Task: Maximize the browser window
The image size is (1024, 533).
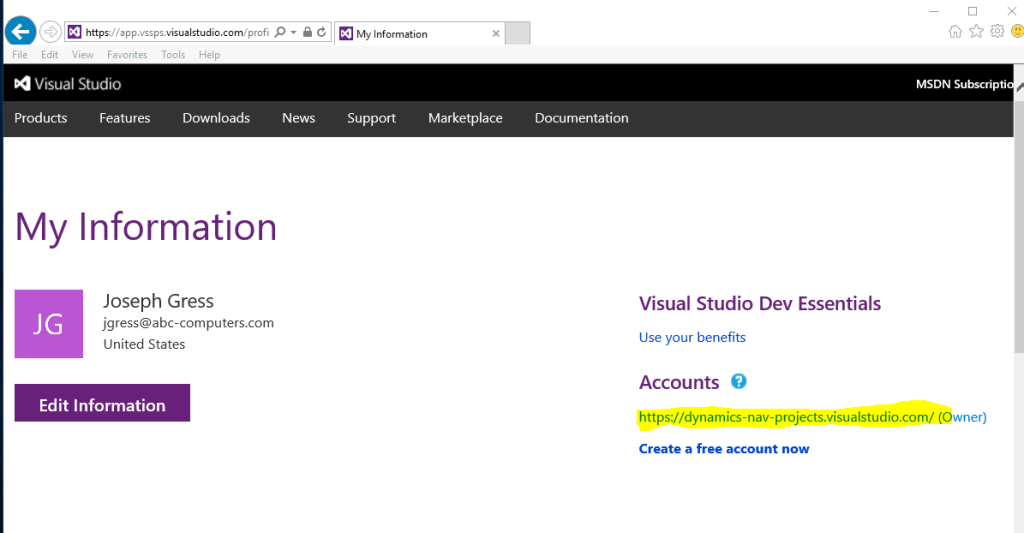Action: 972,11
